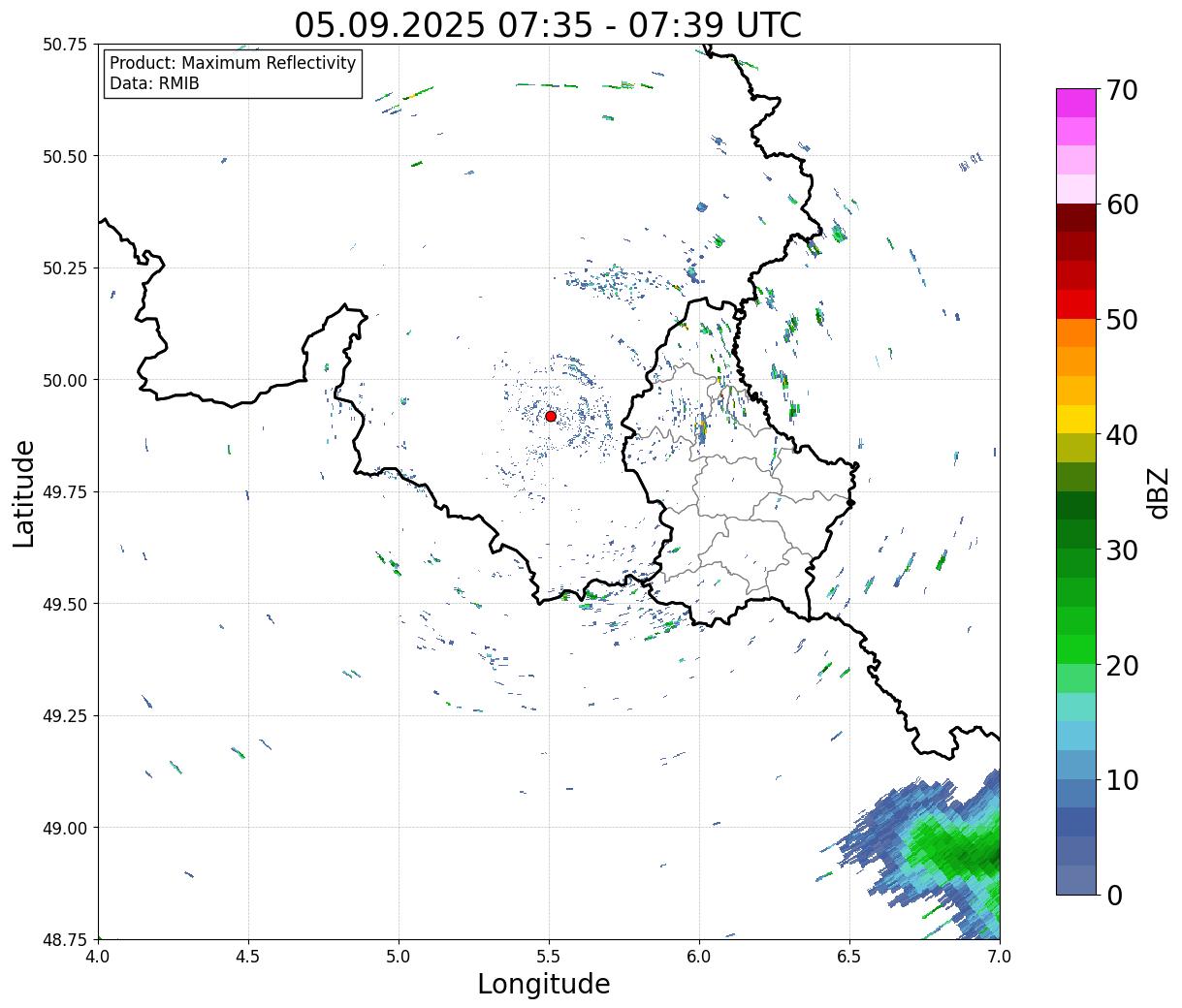
Task: Click latitude tick label 49.25
Action: [x=65, y=716]
